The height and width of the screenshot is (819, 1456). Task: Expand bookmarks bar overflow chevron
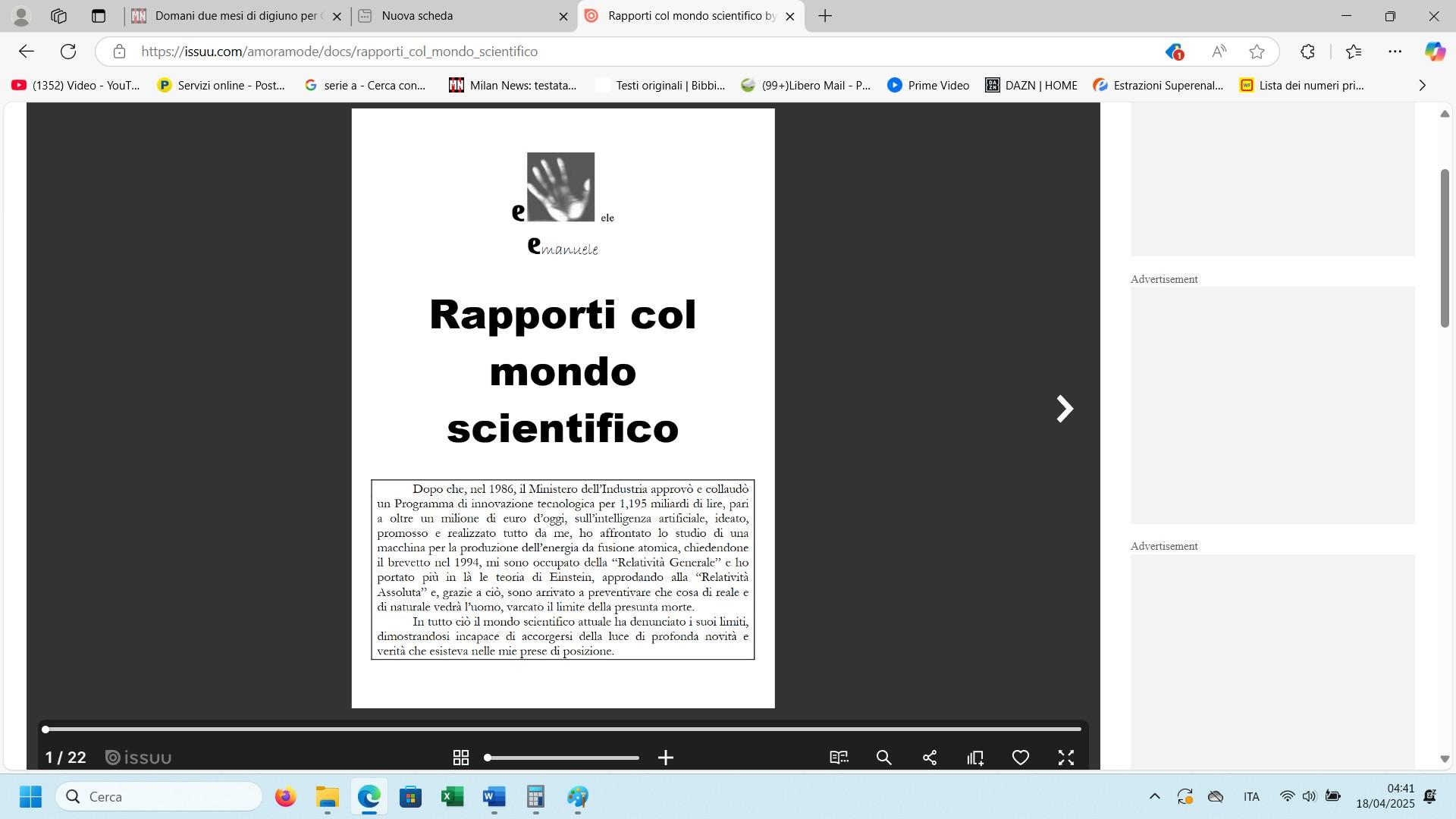(x=1422, y=86)
